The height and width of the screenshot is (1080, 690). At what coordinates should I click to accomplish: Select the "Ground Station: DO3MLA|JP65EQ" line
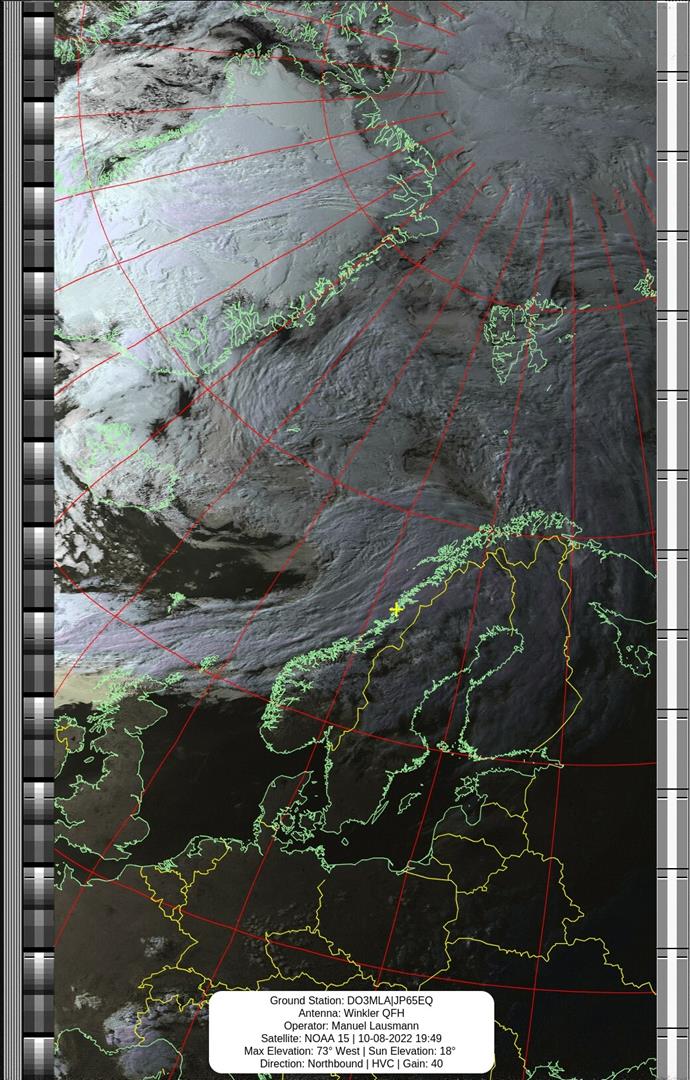351,1000
